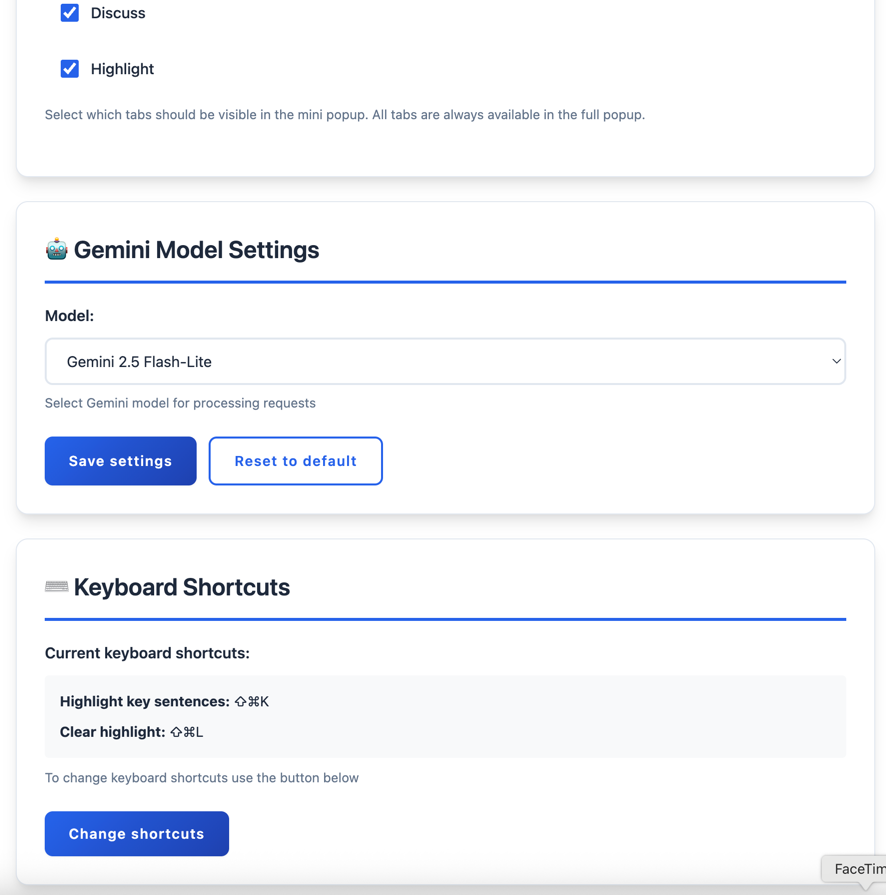Screen dimensions: 886x895
Task: Expand the model list via chevron arrow
Action: coord(836,361)
